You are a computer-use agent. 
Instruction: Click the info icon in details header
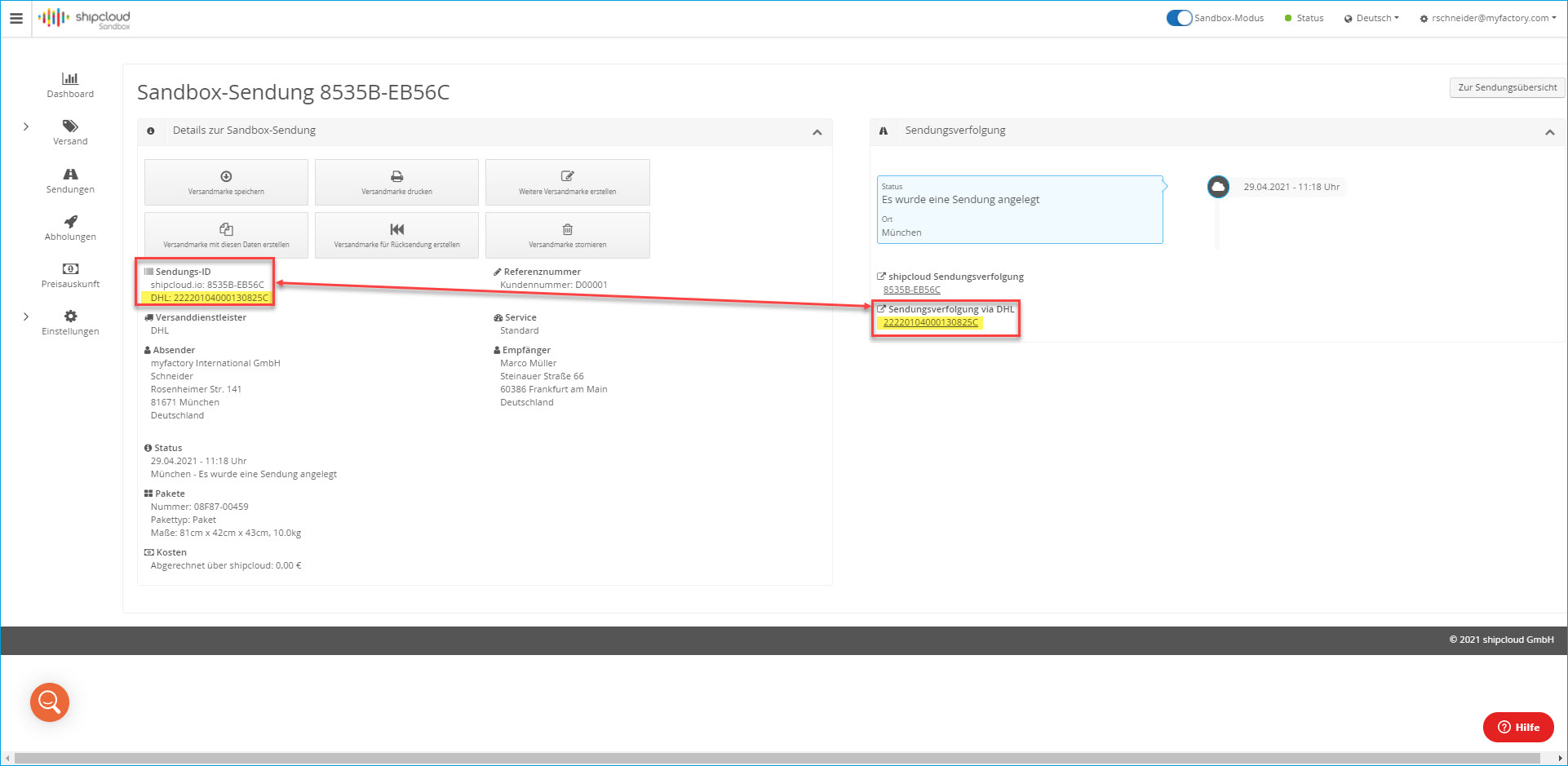tap(151, 131)
